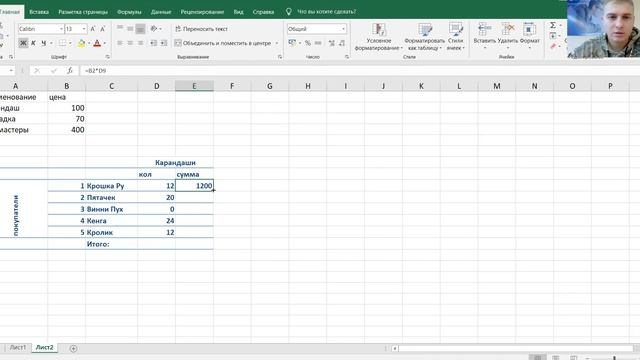Open merge and center dropdown arrow

coord(276,43)
